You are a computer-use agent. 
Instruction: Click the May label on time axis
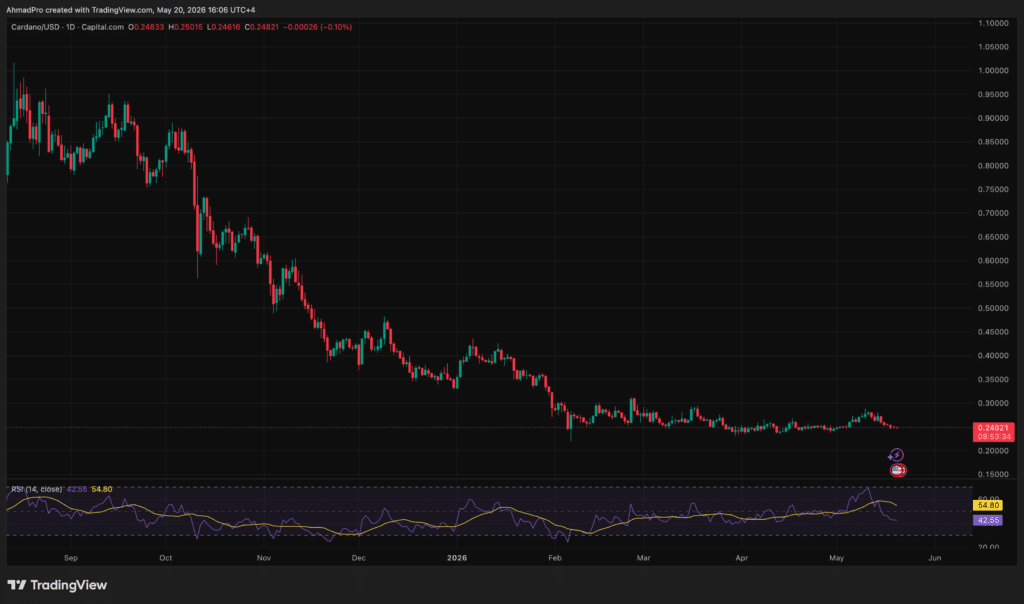coord(837,558)
